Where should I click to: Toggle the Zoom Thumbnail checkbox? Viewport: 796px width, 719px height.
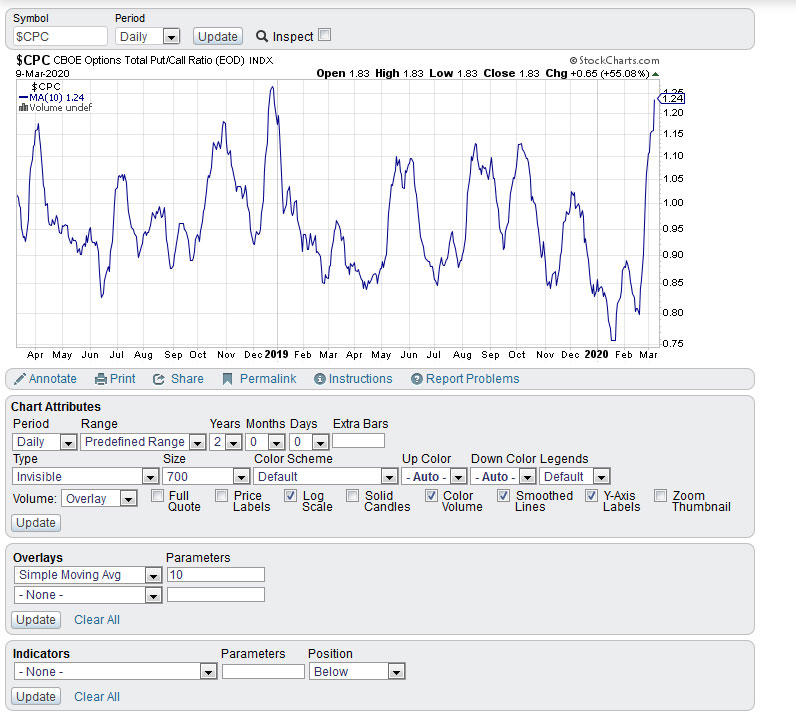coord(661,496)
